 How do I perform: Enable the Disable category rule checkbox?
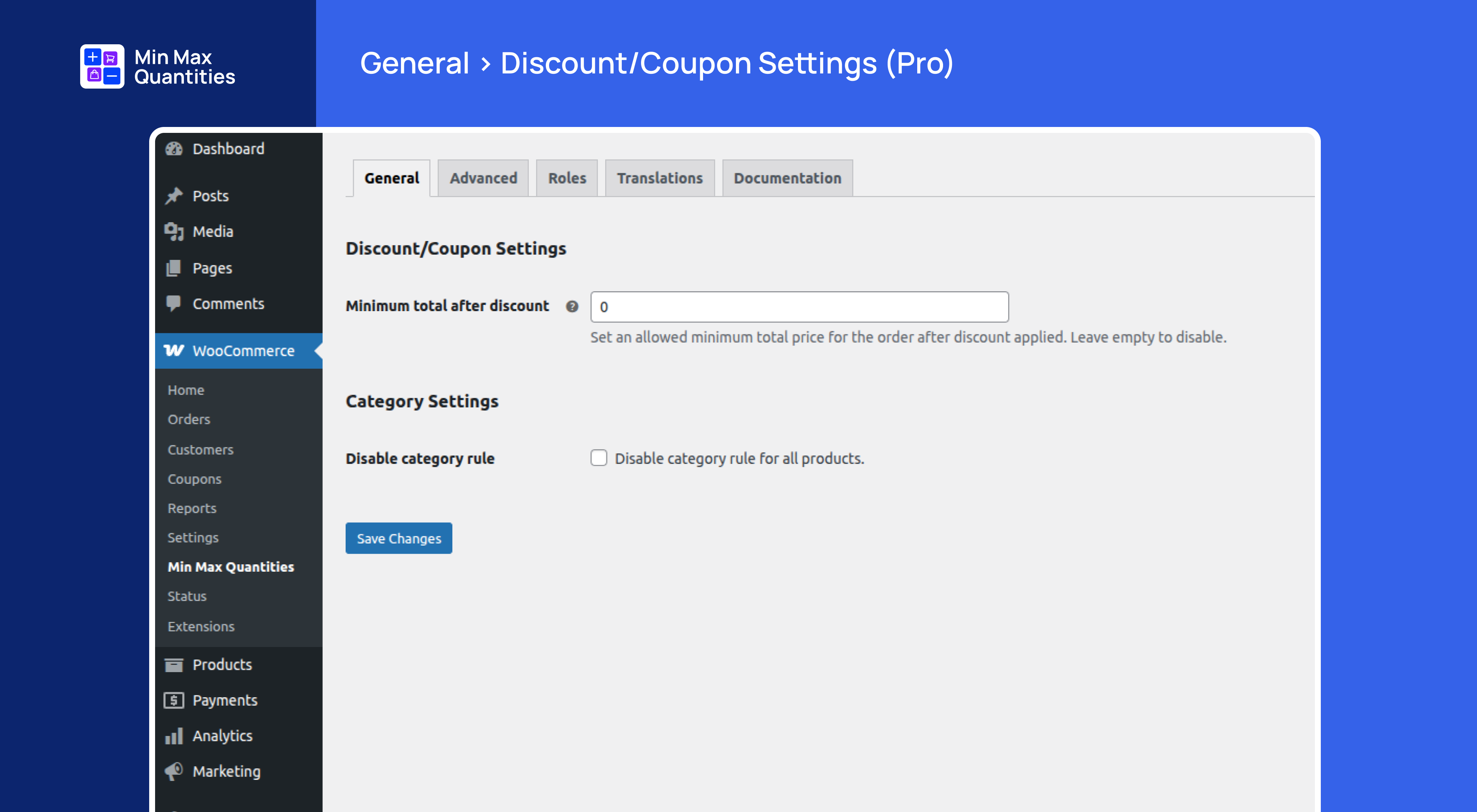pyautogui.click(x=599, y=458)
